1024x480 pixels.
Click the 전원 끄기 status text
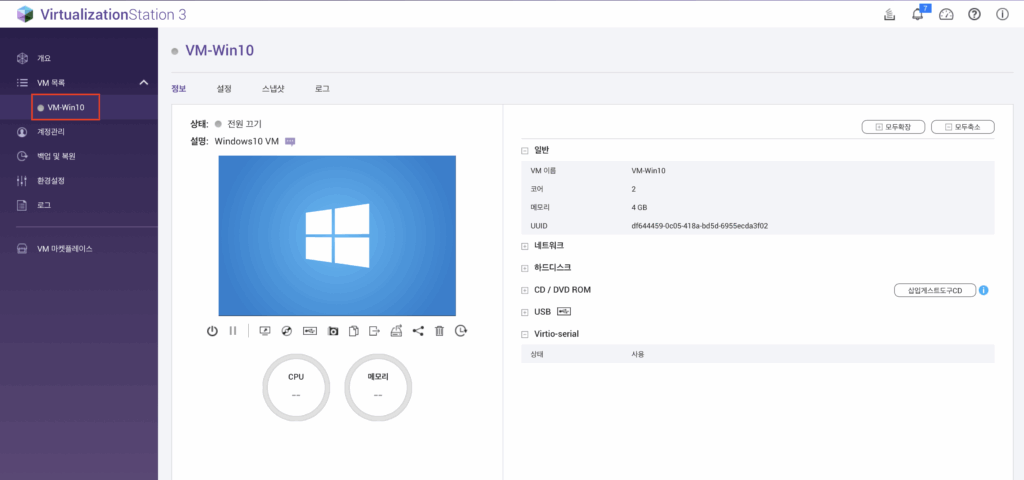[x=244, y=123]
